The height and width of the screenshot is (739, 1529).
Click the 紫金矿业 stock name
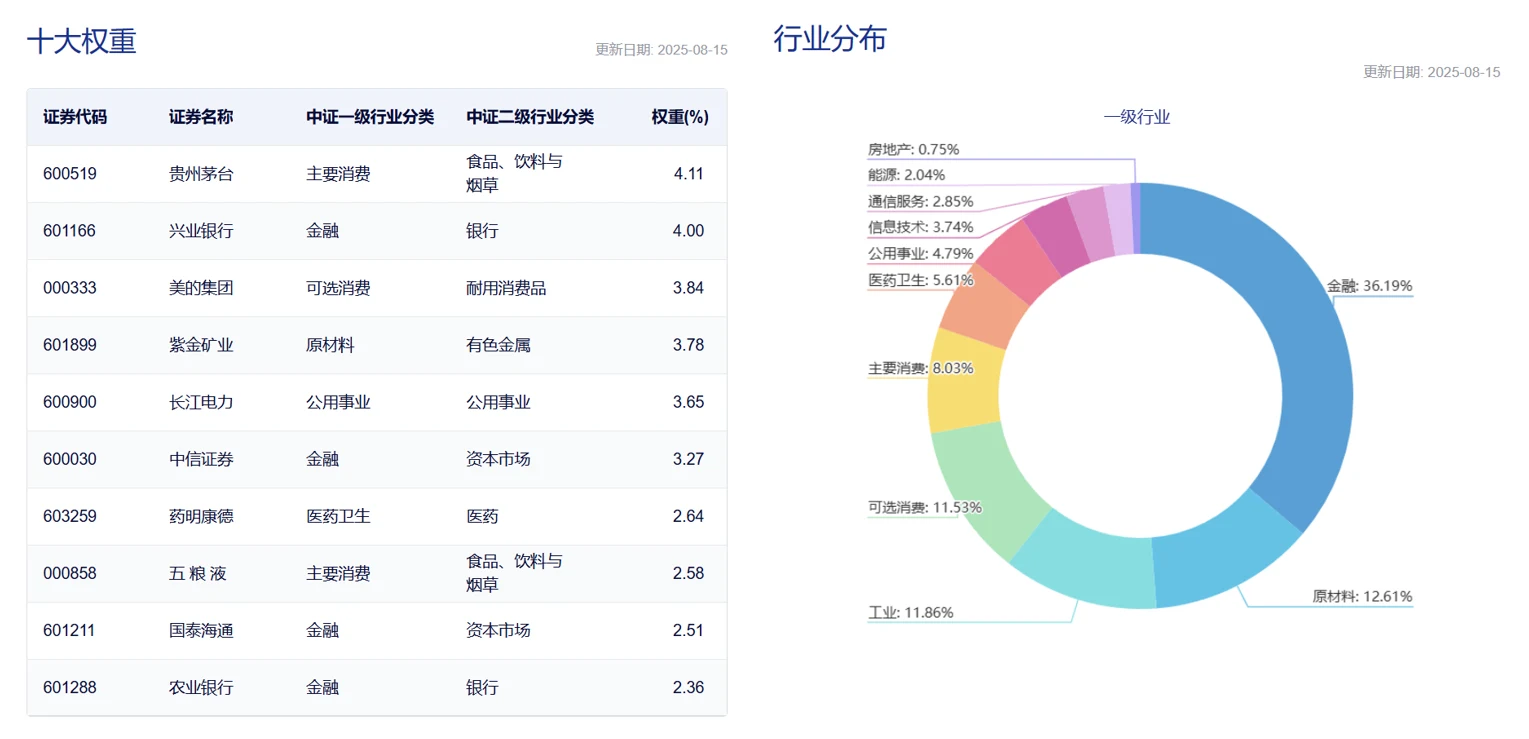point(201,345)
